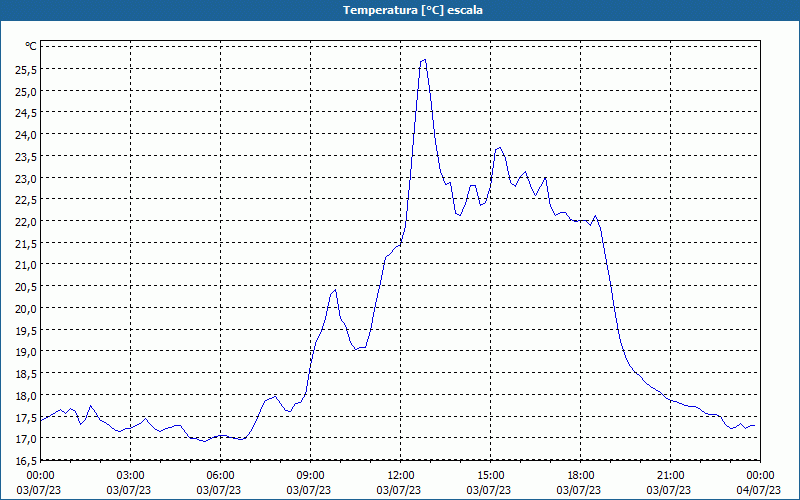This screenshot has width=800, height=500.
Task: Pick the 18:00 time label
Action: [x=580, y=476]
